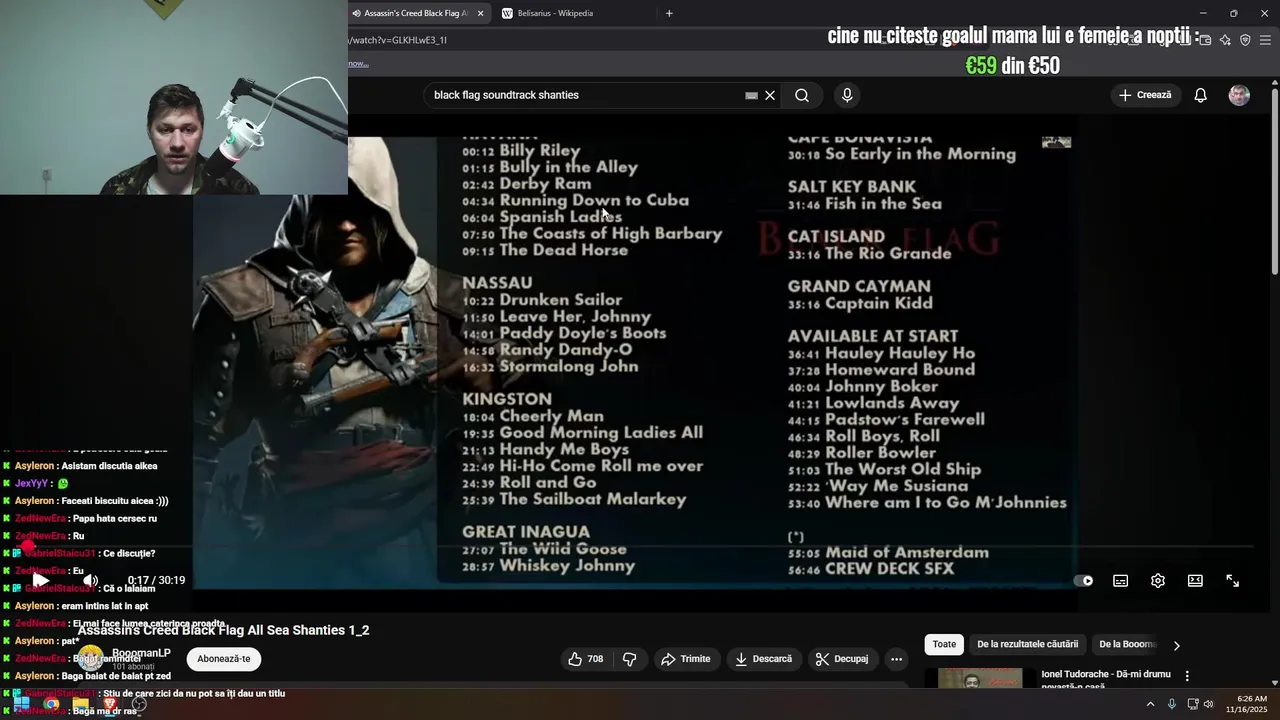Open Brave Shields icon in the toolbar

pos(1245,40)
